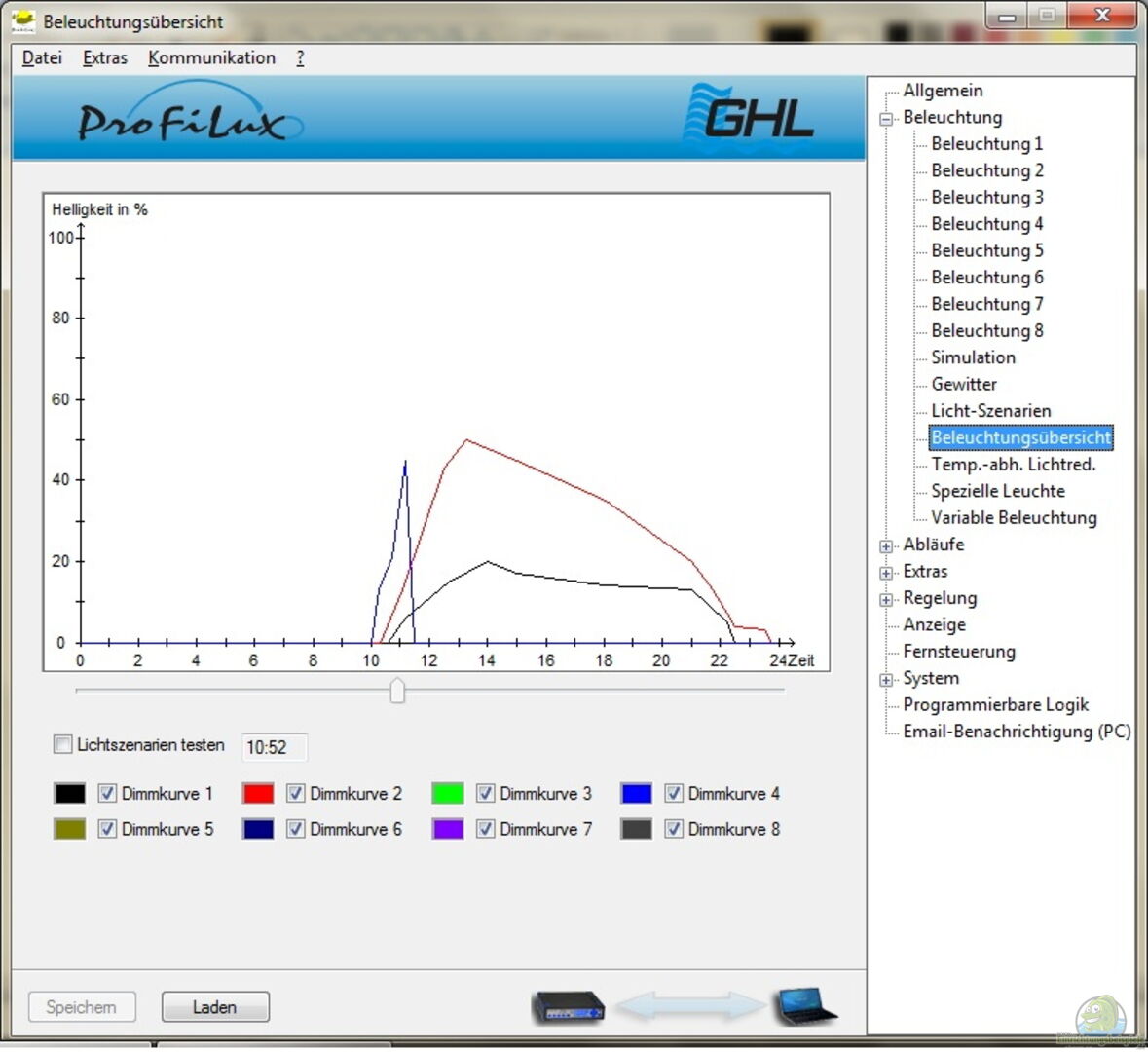Click the GHL logo in banner
The height and width of the screenshot is (1052, 1148).
[750, 117]
